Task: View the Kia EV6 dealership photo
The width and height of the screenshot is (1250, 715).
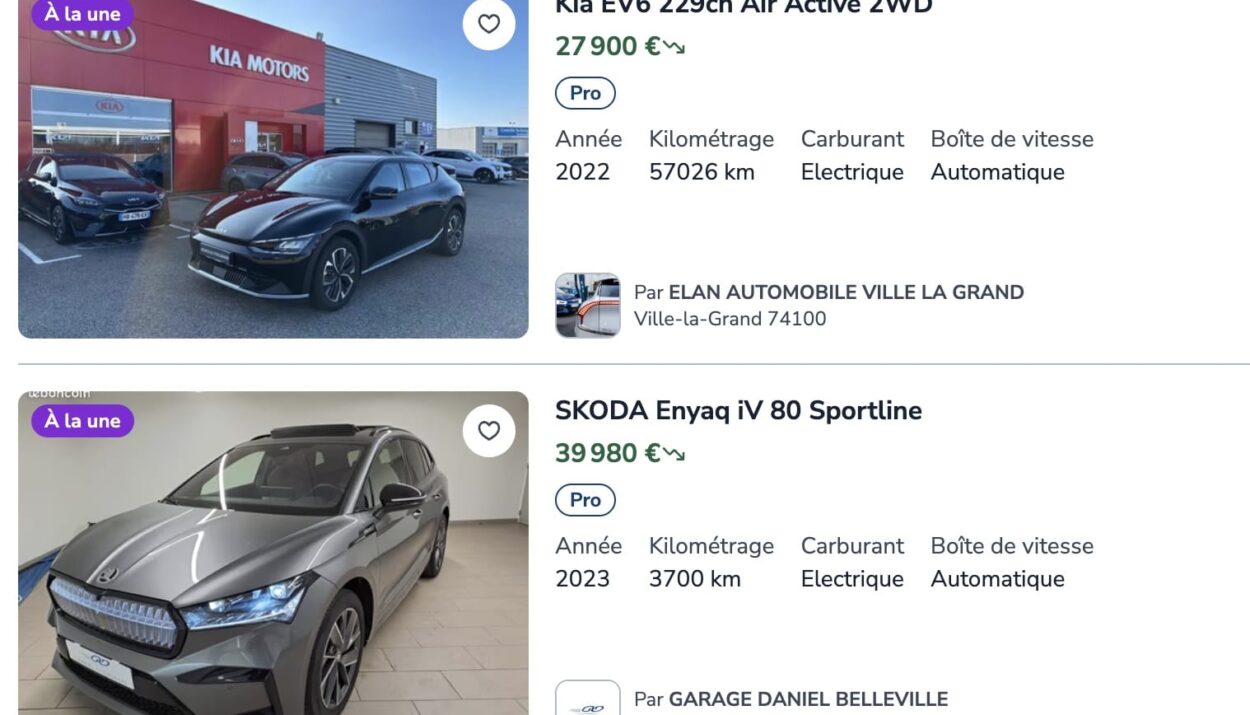Action: pos(273,169)
